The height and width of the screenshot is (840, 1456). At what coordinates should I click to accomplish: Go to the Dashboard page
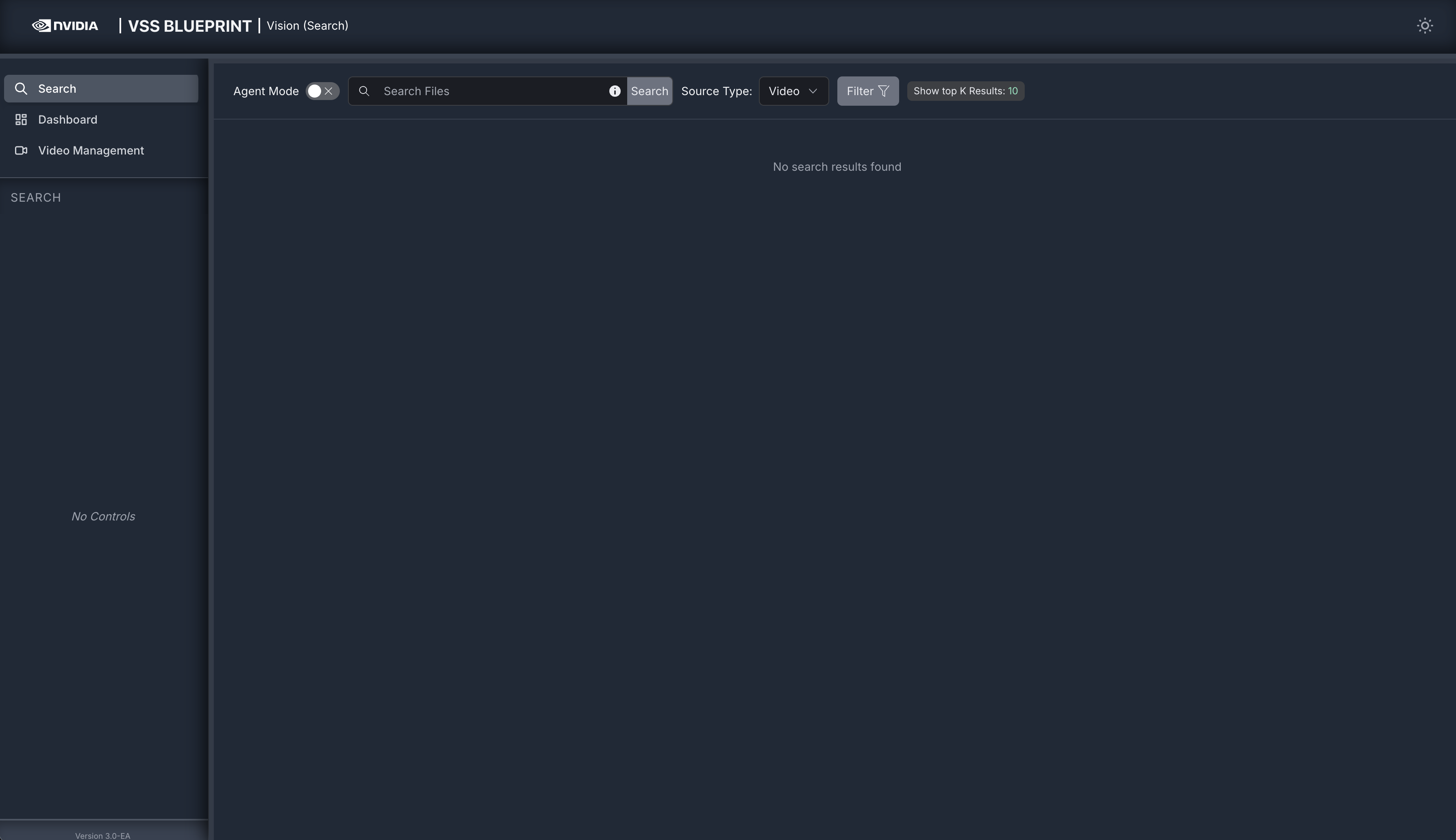click(x=67, y=120)
